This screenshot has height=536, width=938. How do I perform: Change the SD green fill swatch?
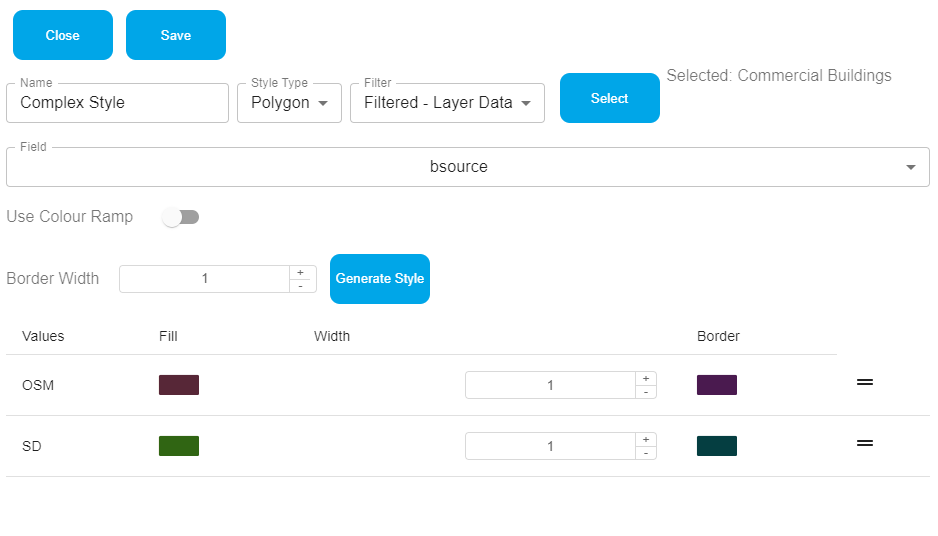click(x=179, y=446)
